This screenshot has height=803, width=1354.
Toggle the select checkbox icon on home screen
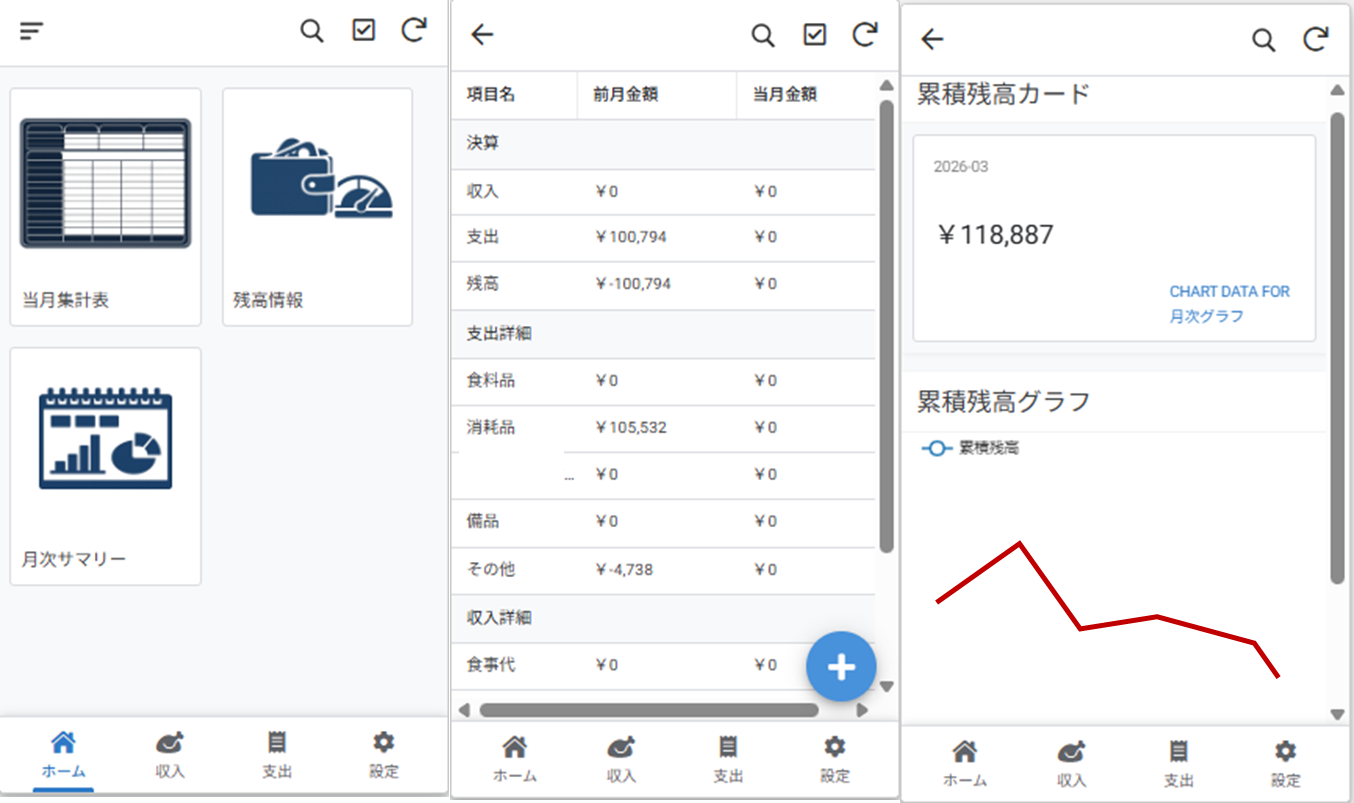pos(363,31)
